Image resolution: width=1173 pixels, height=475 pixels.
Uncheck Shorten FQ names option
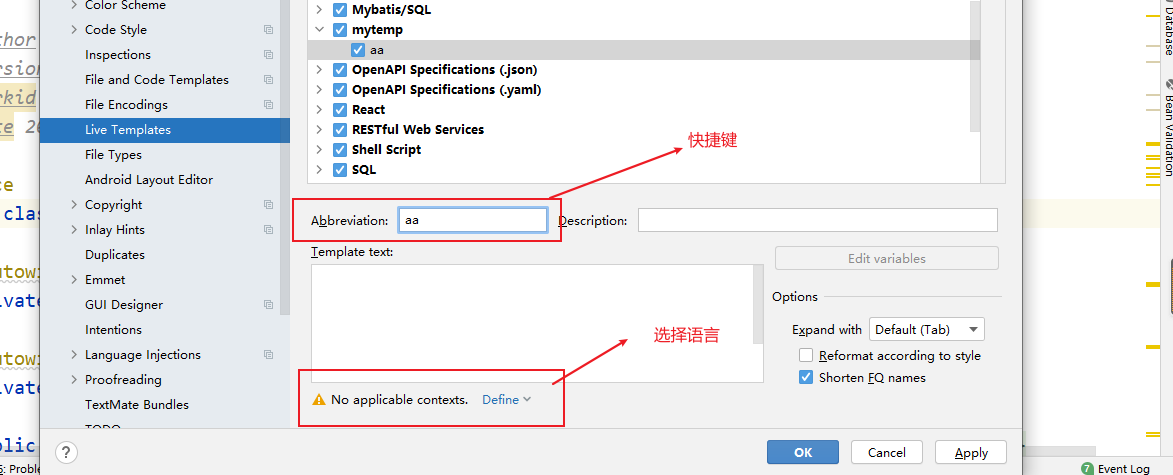point(806,377)
